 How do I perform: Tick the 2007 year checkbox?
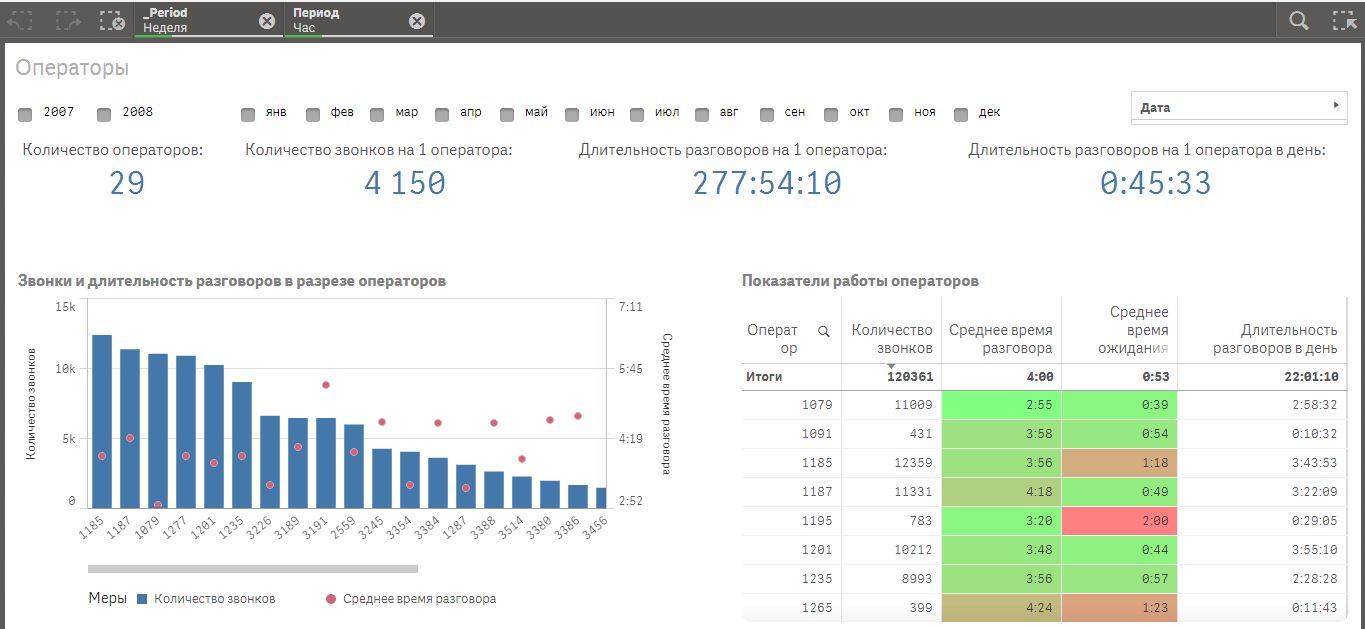tap(26, 114)
